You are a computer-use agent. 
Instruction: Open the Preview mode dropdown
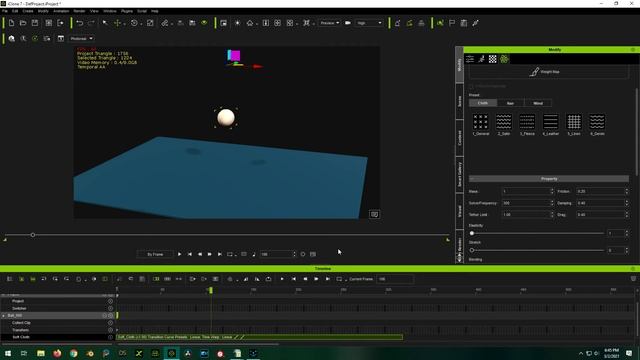click(329, 23)
